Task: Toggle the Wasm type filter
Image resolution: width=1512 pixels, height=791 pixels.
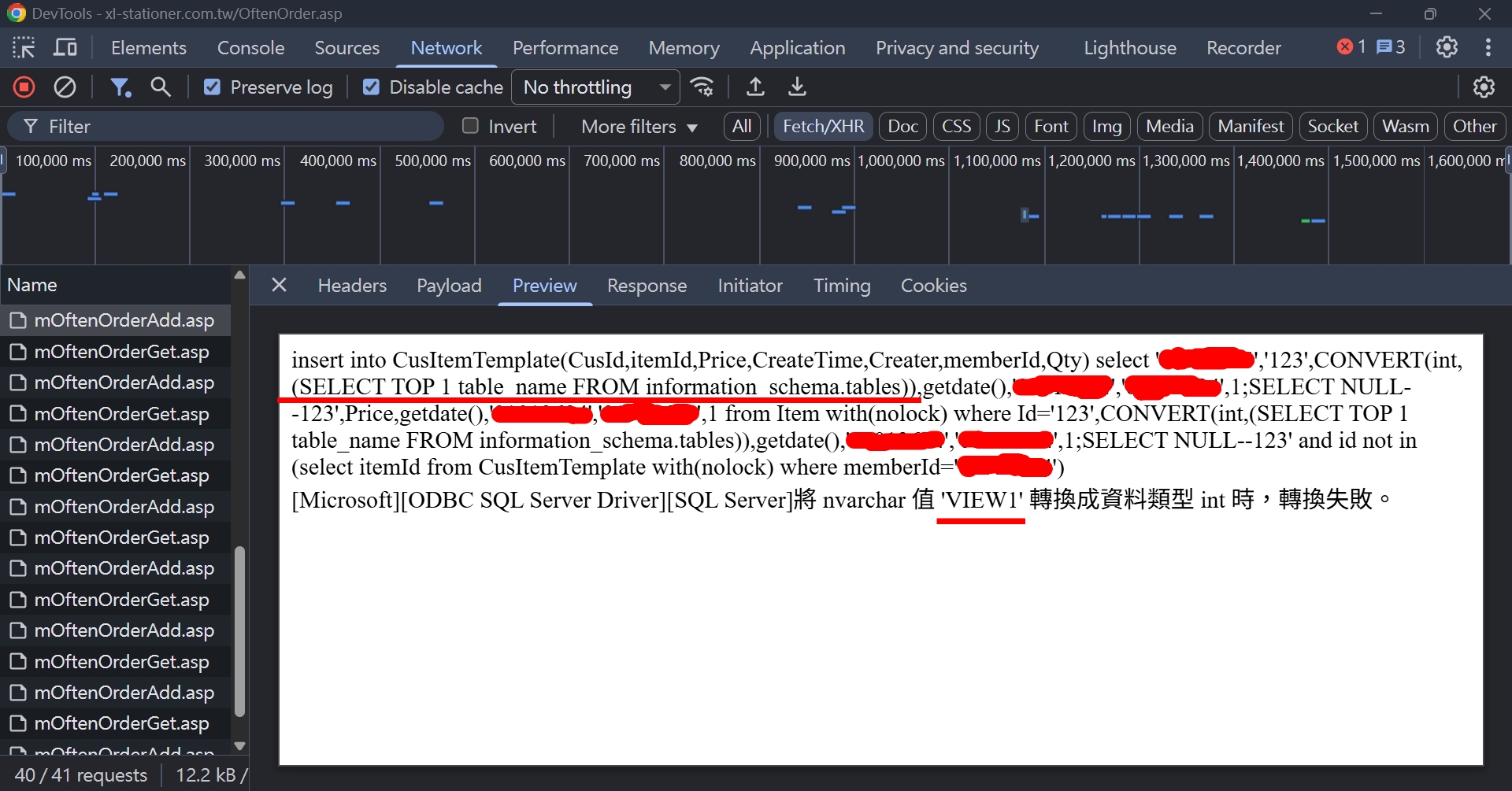Action: pos(1405,126)
